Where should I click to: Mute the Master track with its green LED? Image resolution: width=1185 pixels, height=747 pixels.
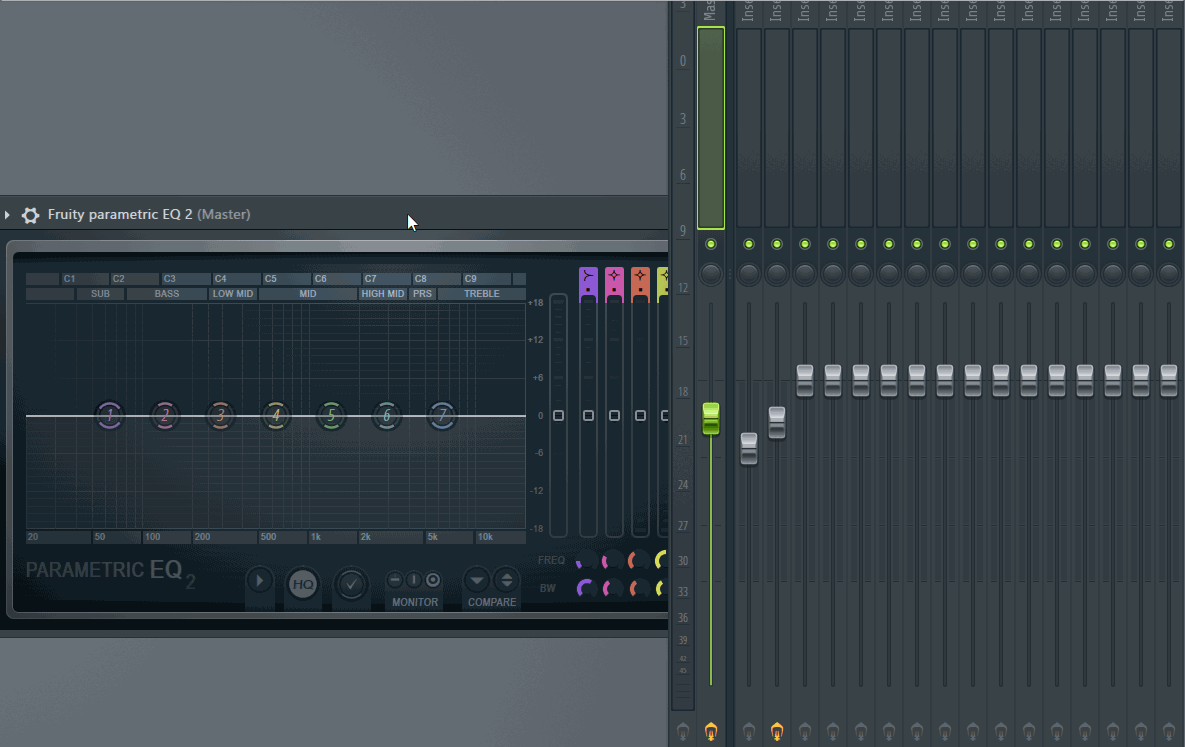pos(710,244)
